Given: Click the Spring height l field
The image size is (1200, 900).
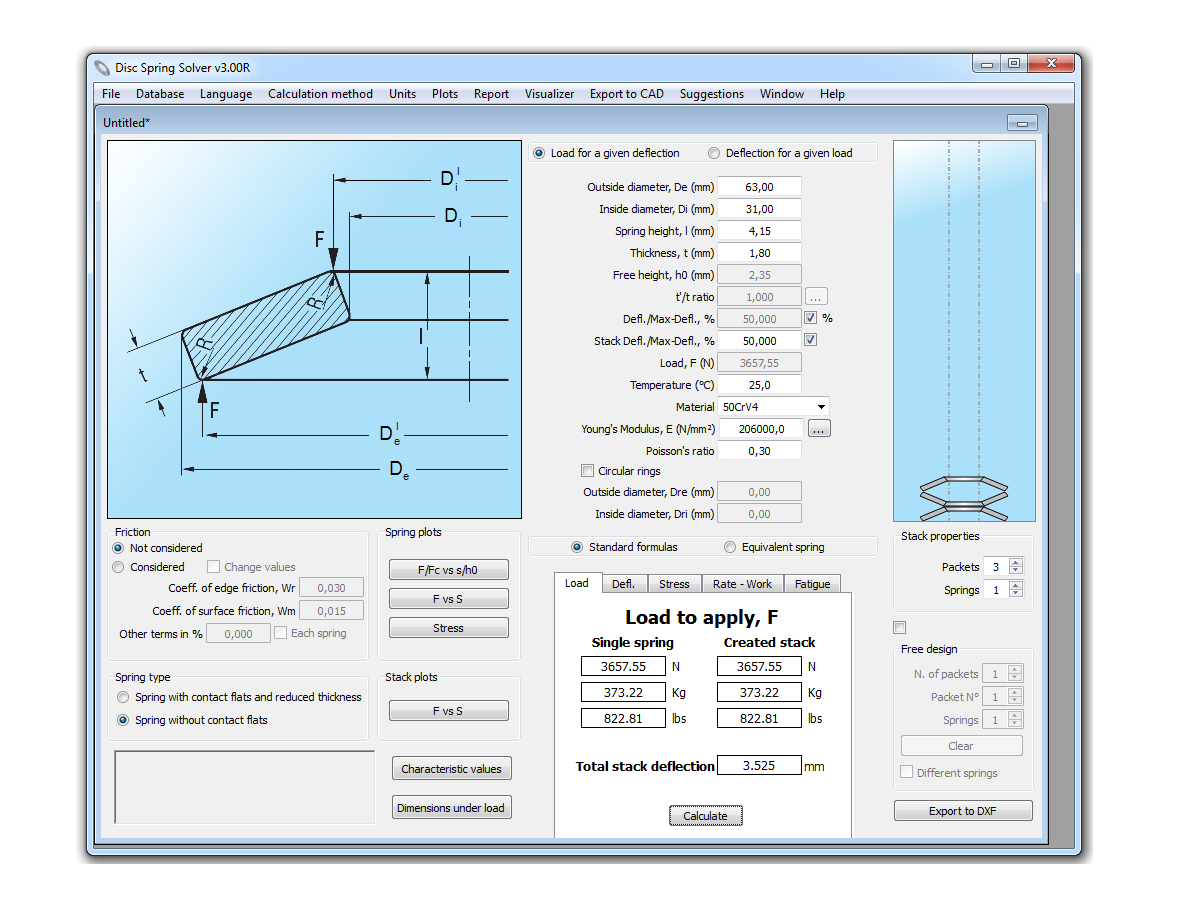Looking at the screenshot, I should tap(759, 231).
